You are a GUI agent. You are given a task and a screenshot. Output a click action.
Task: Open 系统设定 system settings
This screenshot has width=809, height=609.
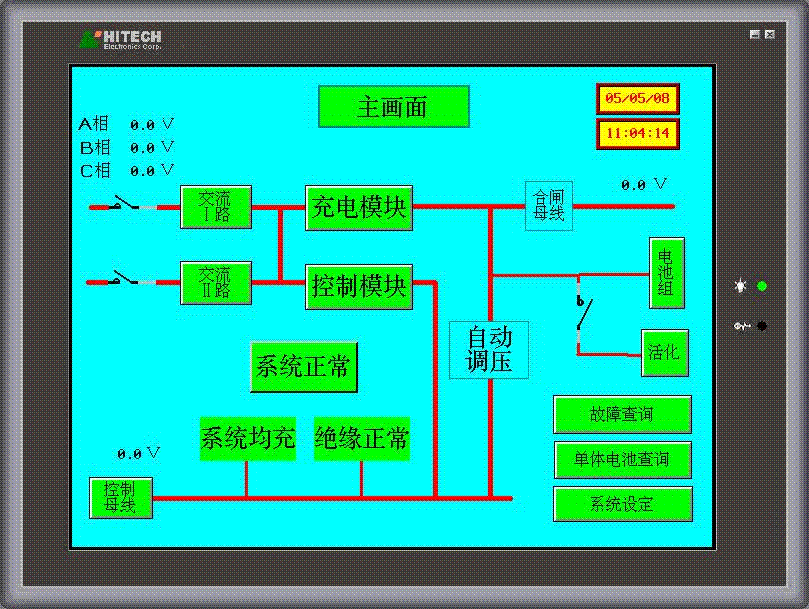click(x=622, y=504)
